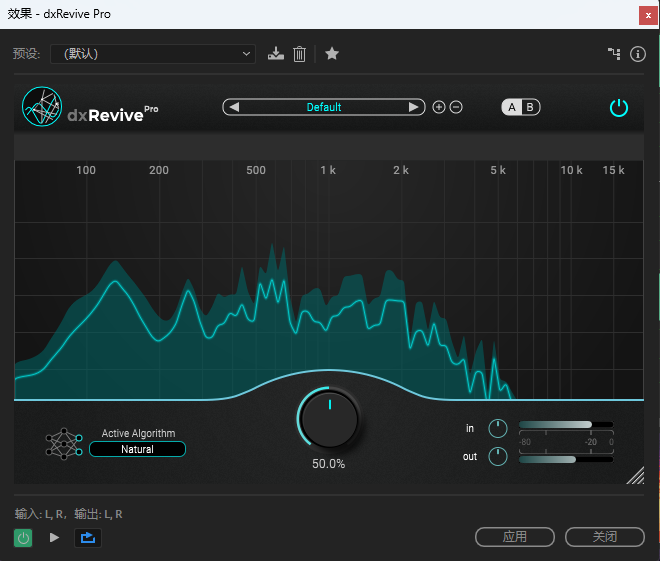This screenshot has height=561, width=660.
Task: Click the output level meter
Action: click(x=566, y=459)
